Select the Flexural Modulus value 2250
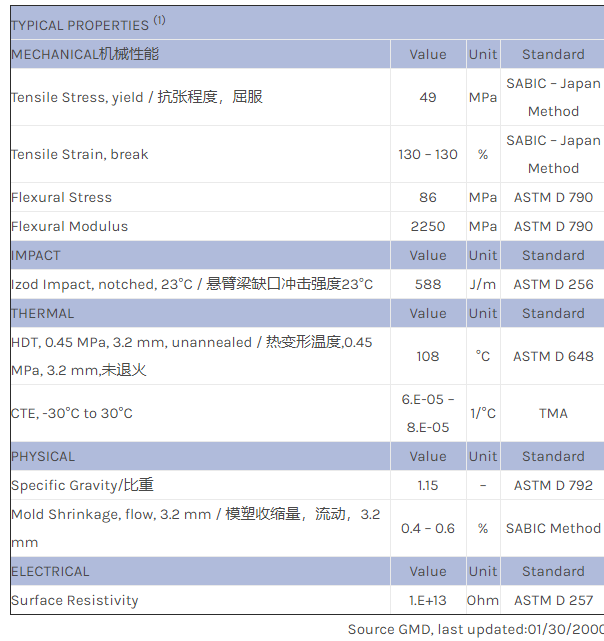604x641 pixels. (428, 226)
